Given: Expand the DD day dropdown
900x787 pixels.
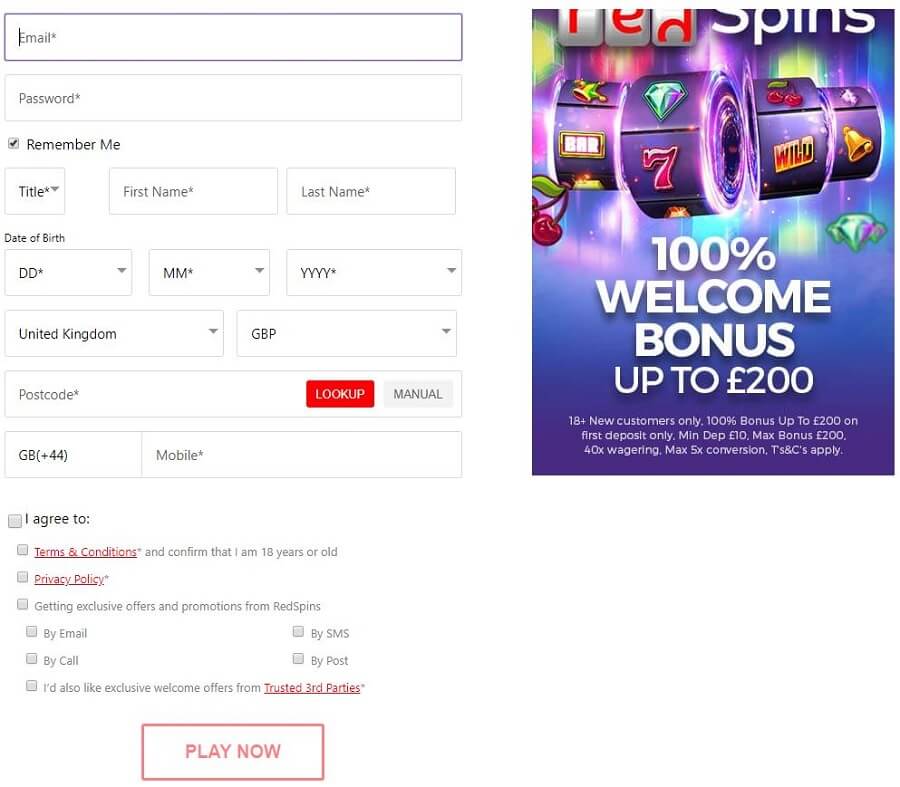Looking at the screenshot, I should [68, 273].
